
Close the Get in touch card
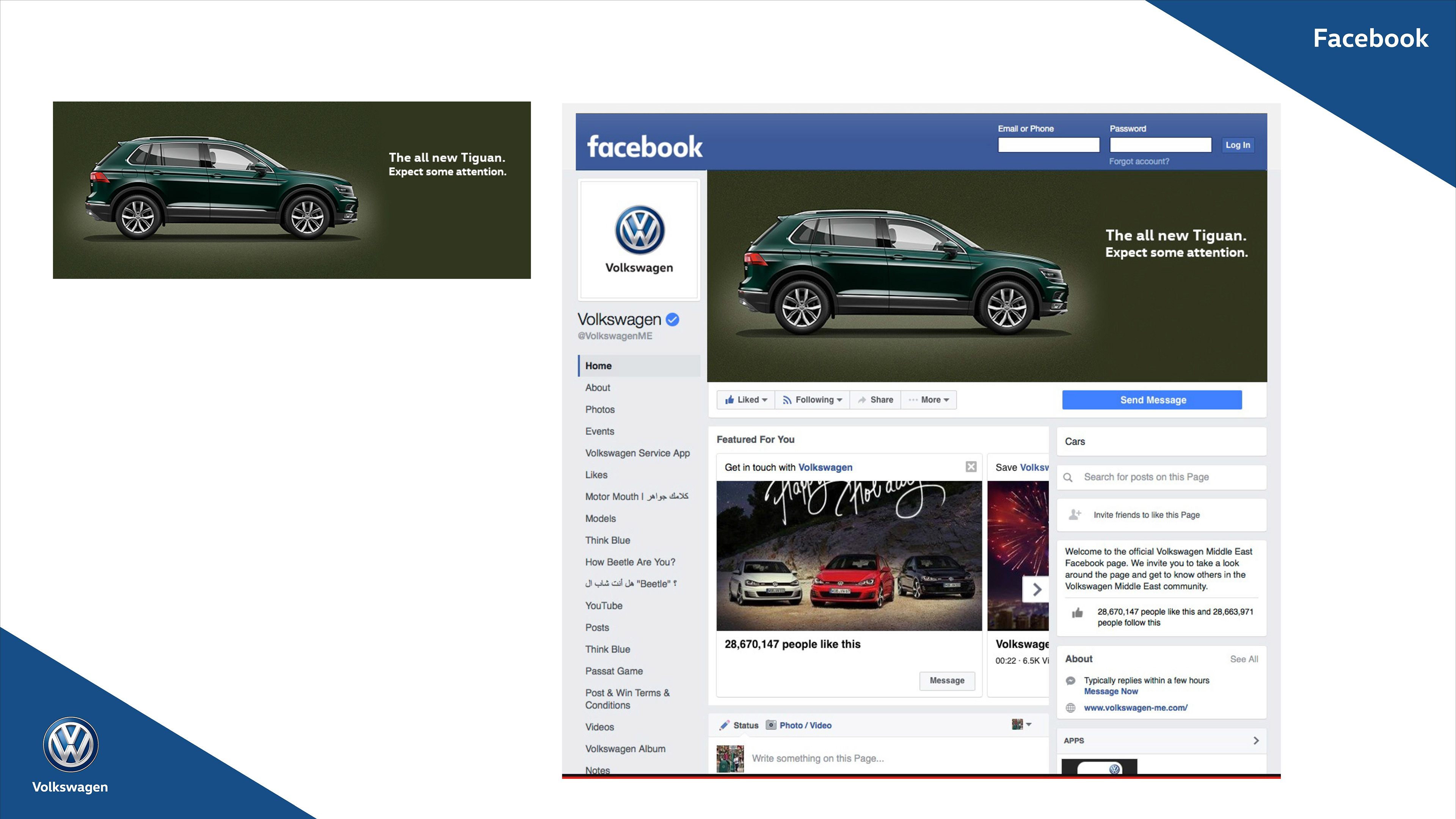971,467
